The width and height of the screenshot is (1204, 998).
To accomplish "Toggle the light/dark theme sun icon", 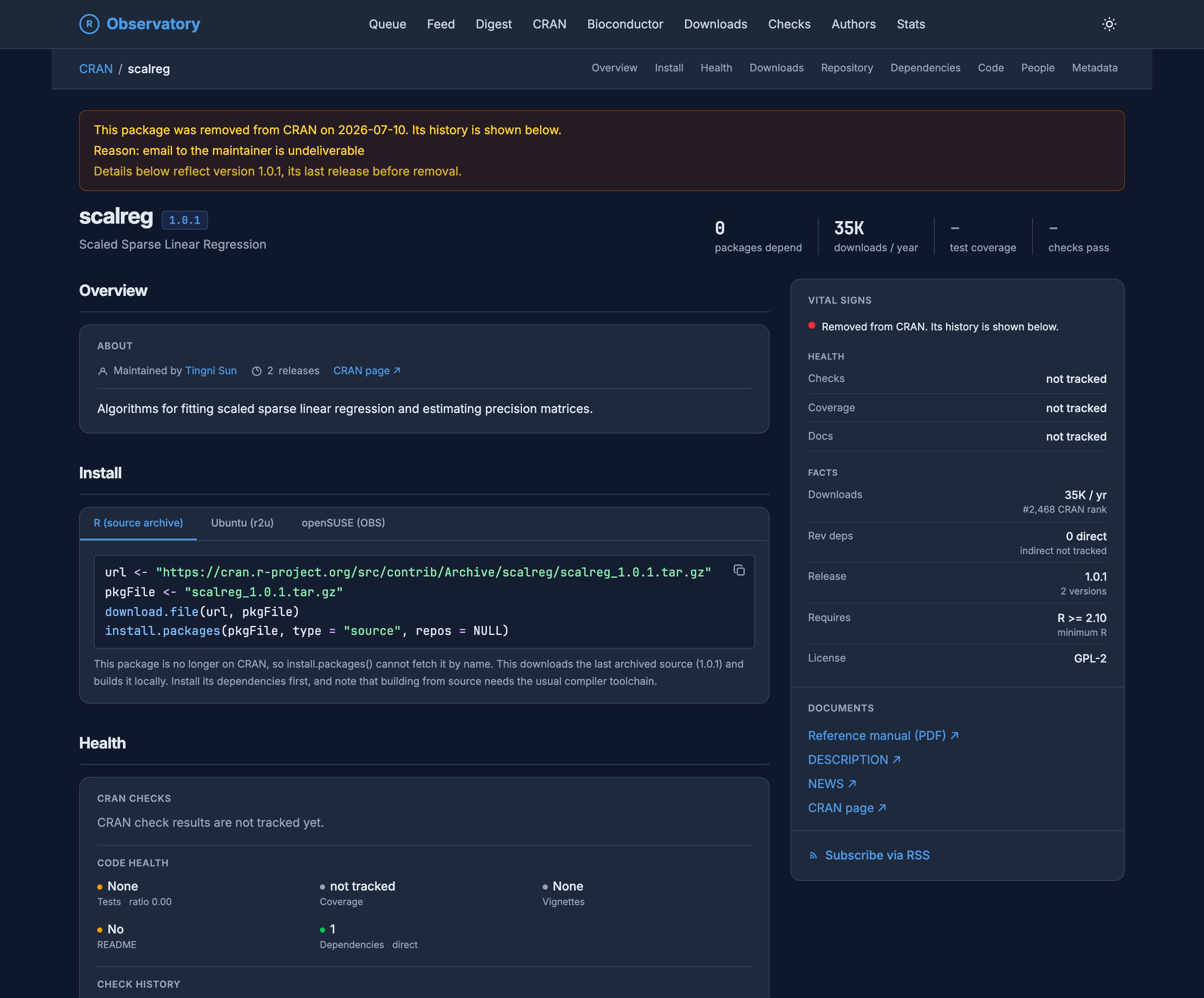I will coord(1109,24).
